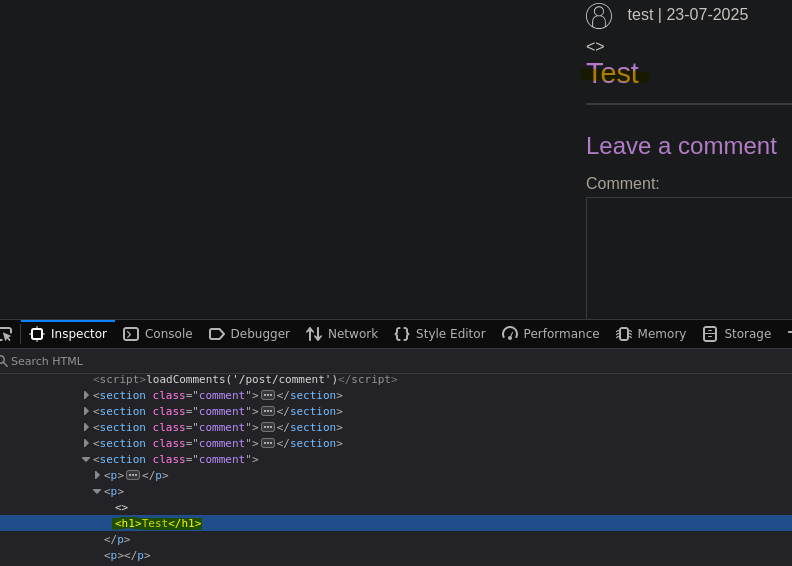Click the Memory chip icon

[x=624, y=334]
